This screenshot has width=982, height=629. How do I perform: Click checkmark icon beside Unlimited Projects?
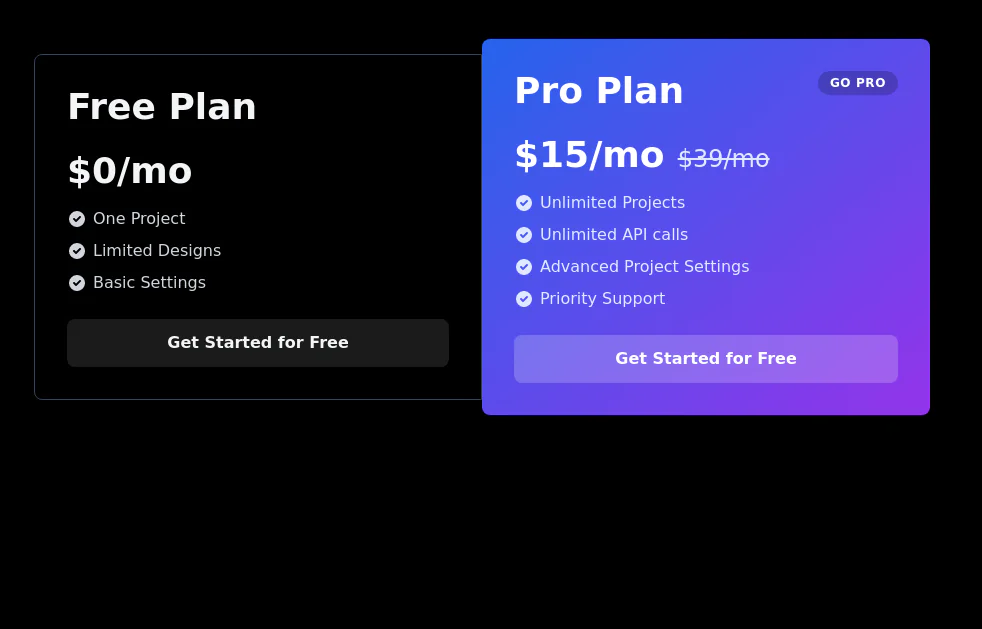tap(524, 203)
